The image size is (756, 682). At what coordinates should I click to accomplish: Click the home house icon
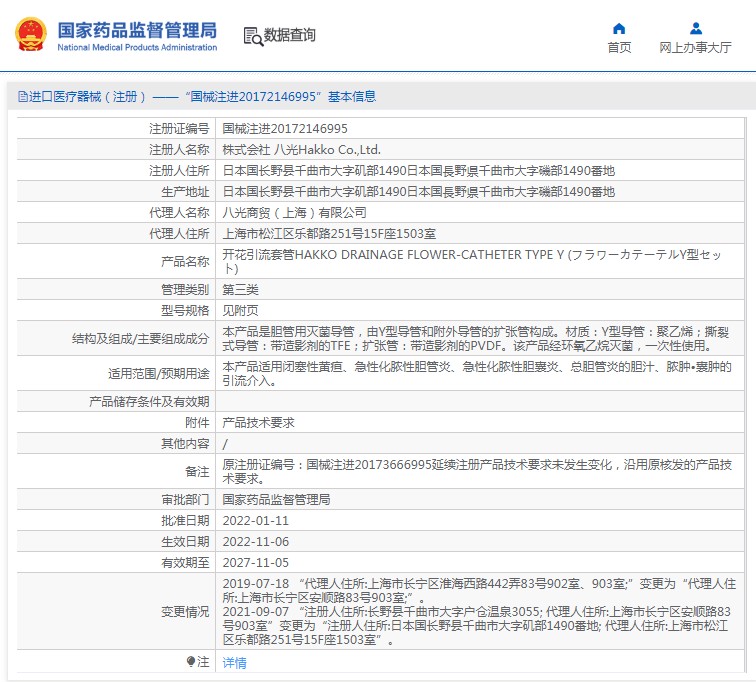[619, 28]
